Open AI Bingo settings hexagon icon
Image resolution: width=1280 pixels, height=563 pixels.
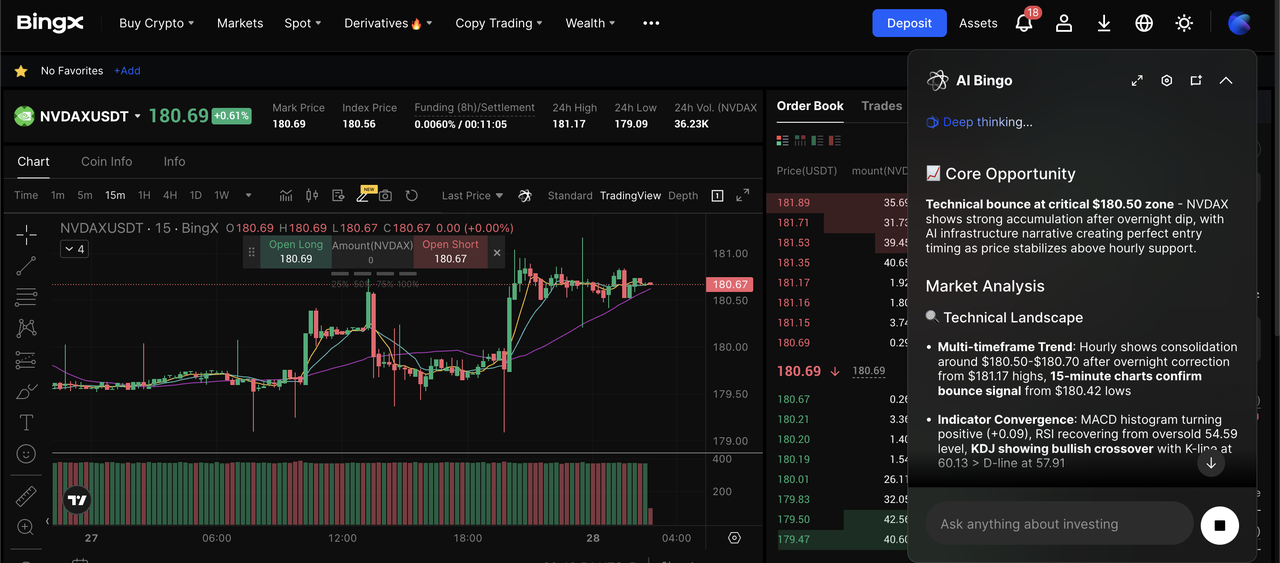click(1166, 81)
